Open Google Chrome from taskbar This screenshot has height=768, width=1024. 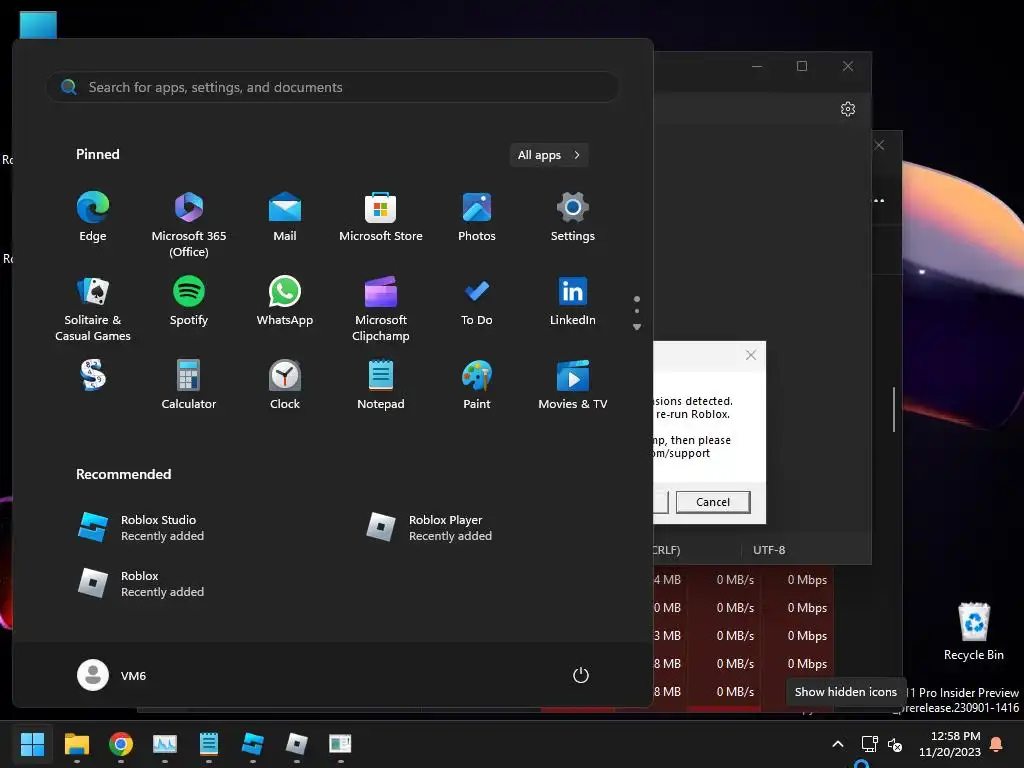point(121,744)
